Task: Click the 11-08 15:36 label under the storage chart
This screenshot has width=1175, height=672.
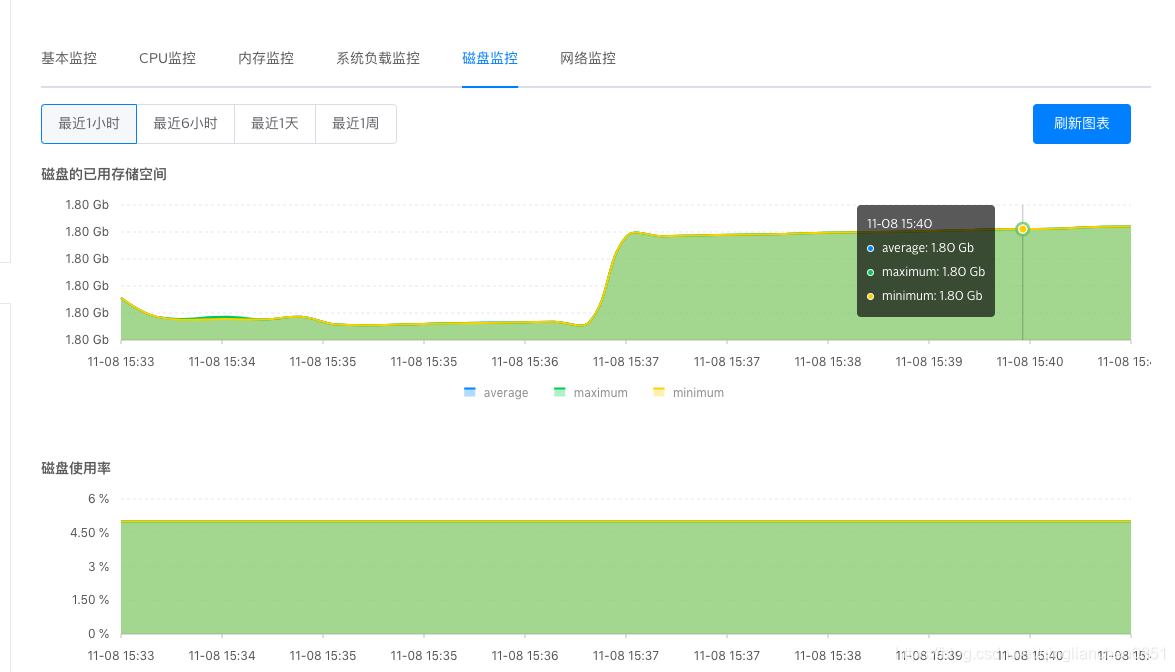Action: (525, 362)
